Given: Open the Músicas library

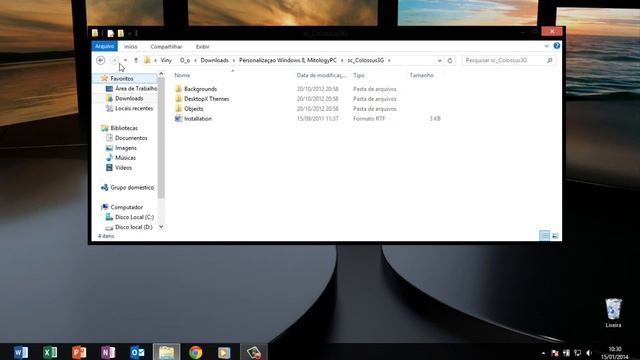Looking at the screenshot, I should 125,158.
